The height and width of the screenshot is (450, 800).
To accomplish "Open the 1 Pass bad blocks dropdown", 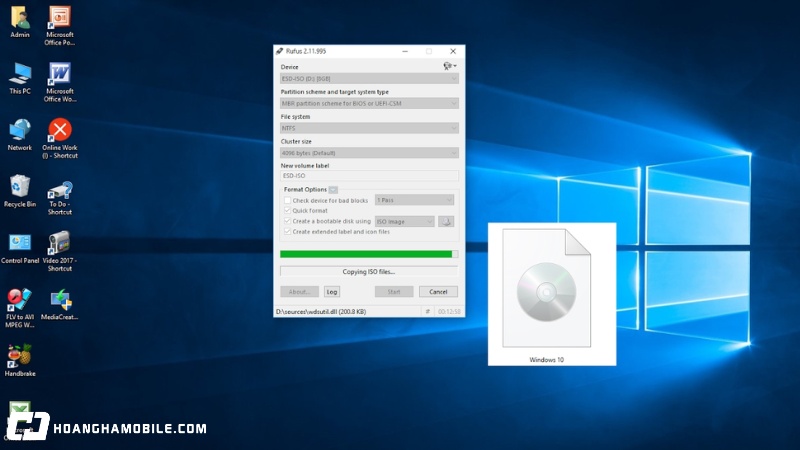I will 414,200.
